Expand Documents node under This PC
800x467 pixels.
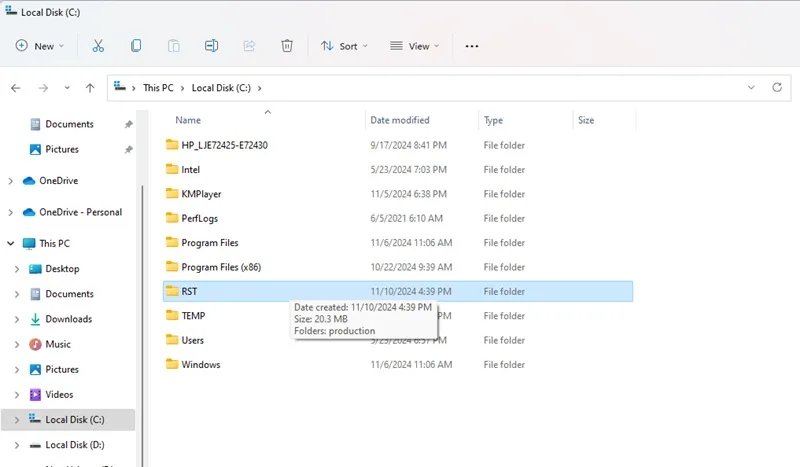17,294
